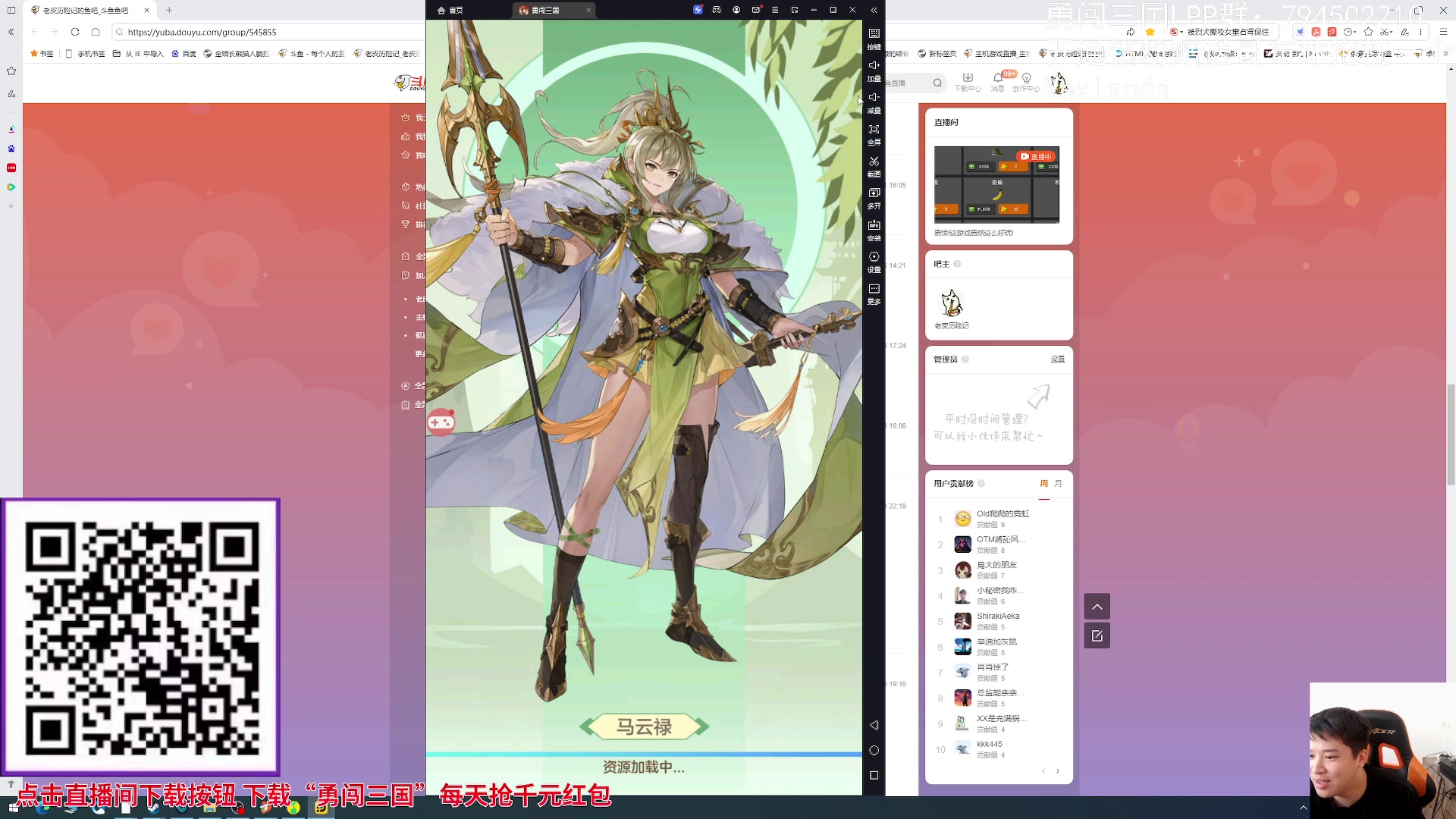Image resolution: width=1456 pixels, height=819 pixels.
Task: Open 从 IE 中导入 bookmarks folder
Action: tap(138, 54)
